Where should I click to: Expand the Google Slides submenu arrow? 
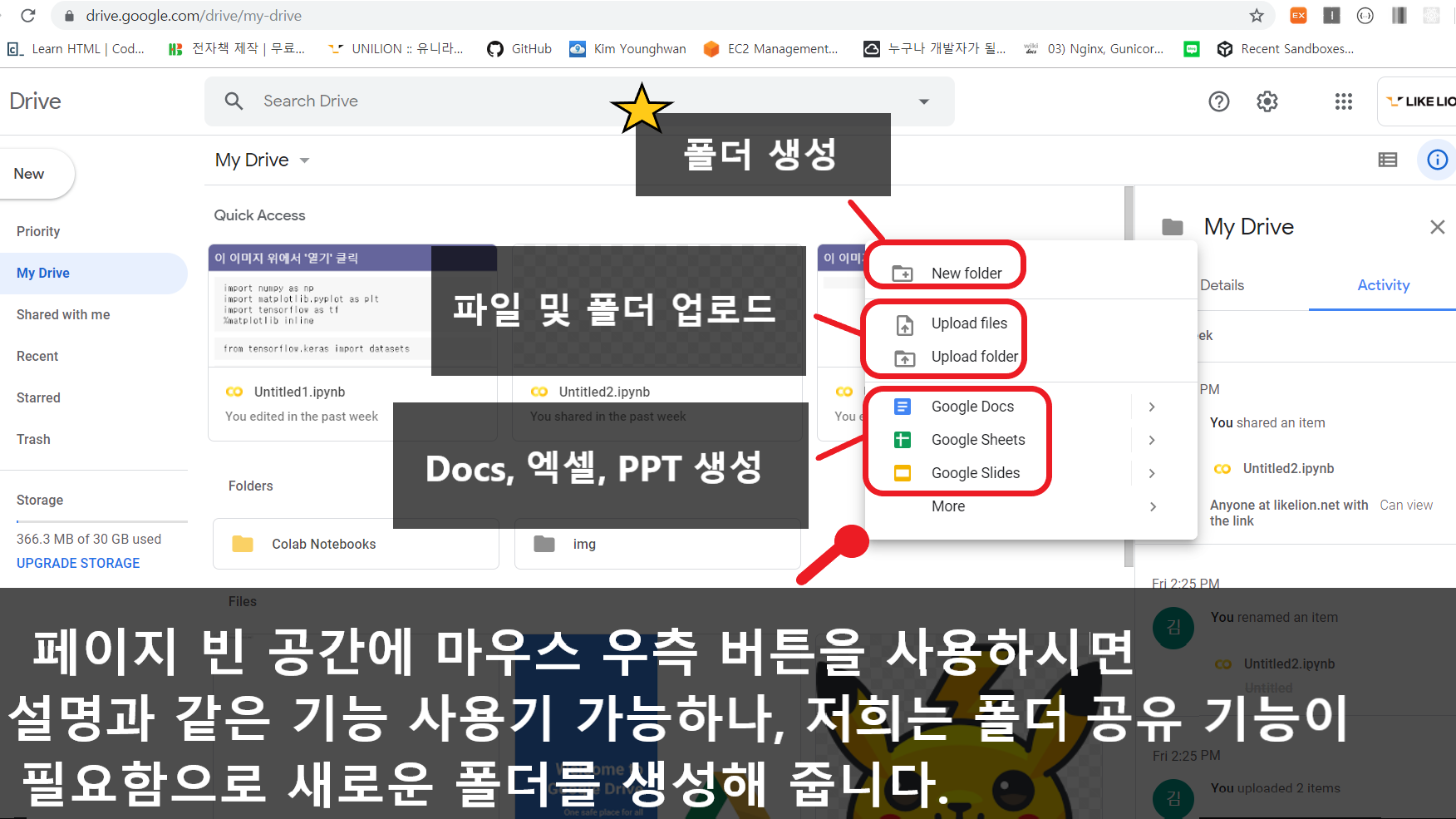coord(1152,473)
